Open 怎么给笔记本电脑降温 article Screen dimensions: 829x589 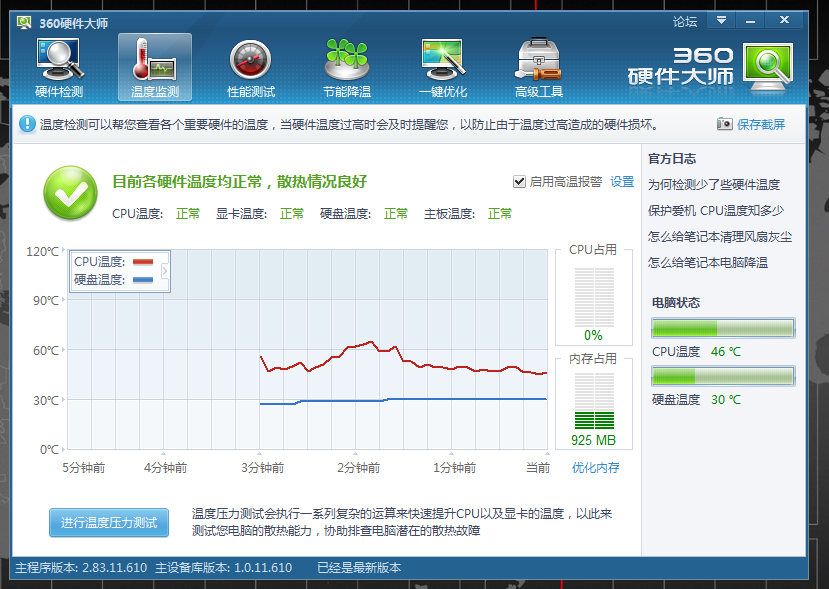click(708, 262)
